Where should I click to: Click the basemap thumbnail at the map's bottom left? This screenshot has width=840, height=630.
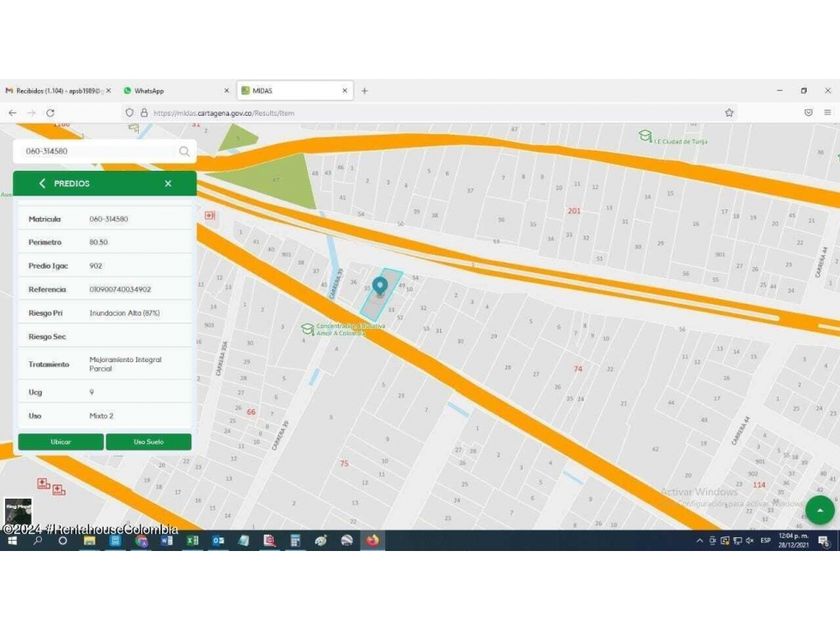(18, 512)
